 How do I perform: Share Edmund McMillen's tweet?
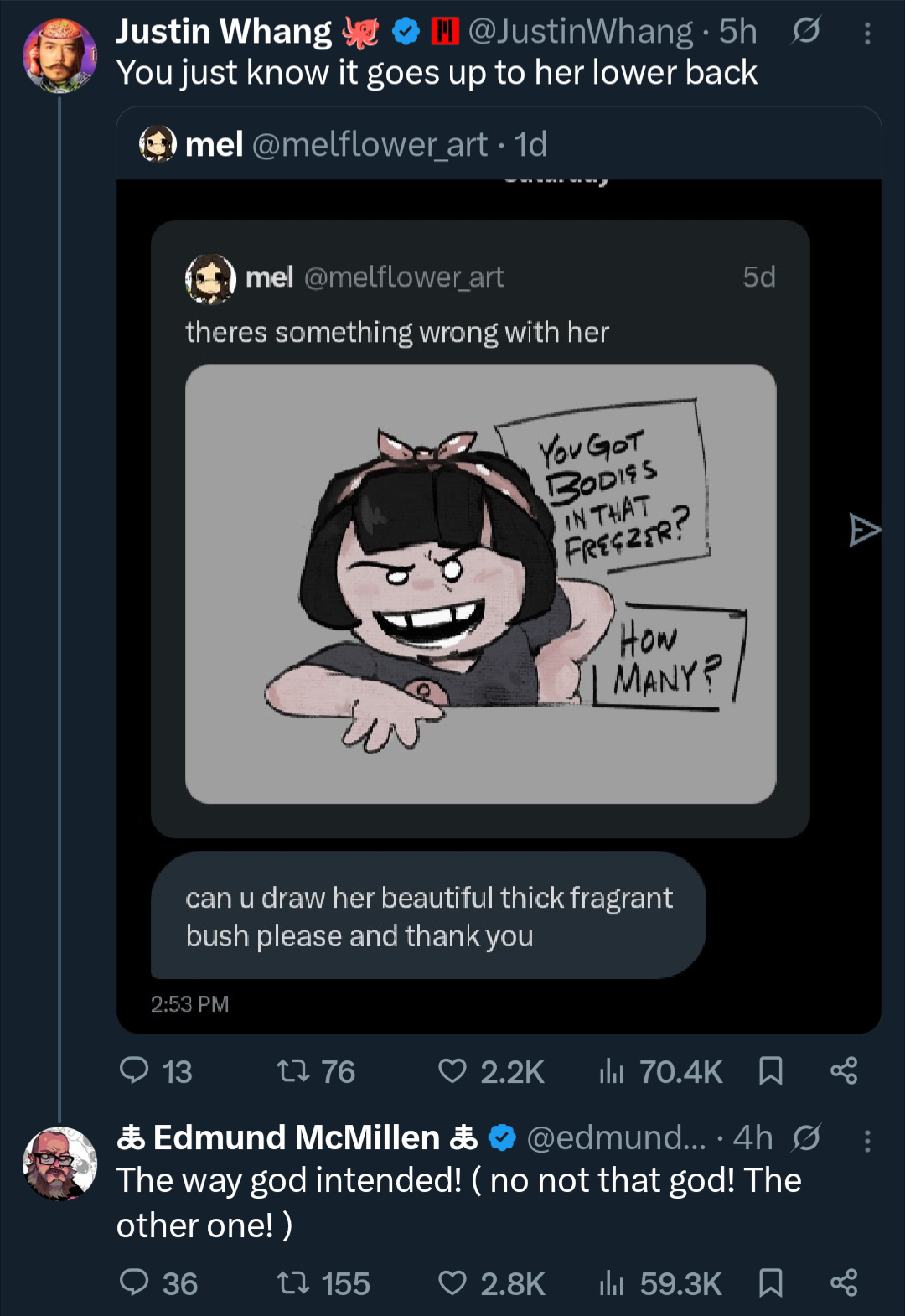click(843, 1282)
